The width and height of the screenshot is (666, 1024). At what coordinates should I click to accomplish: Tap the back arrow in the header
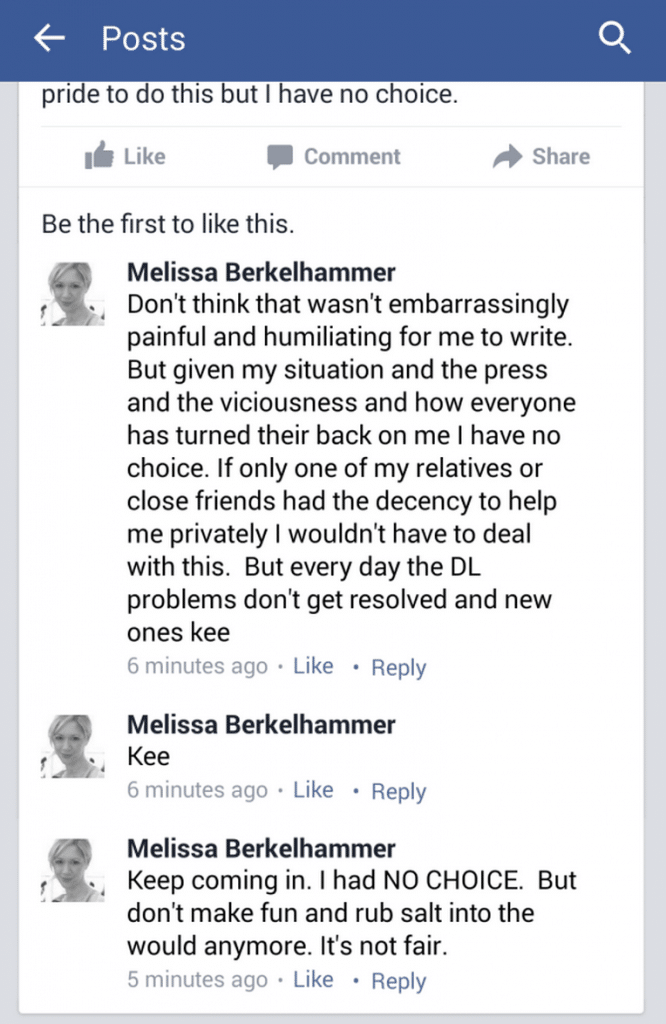[50, 38]
